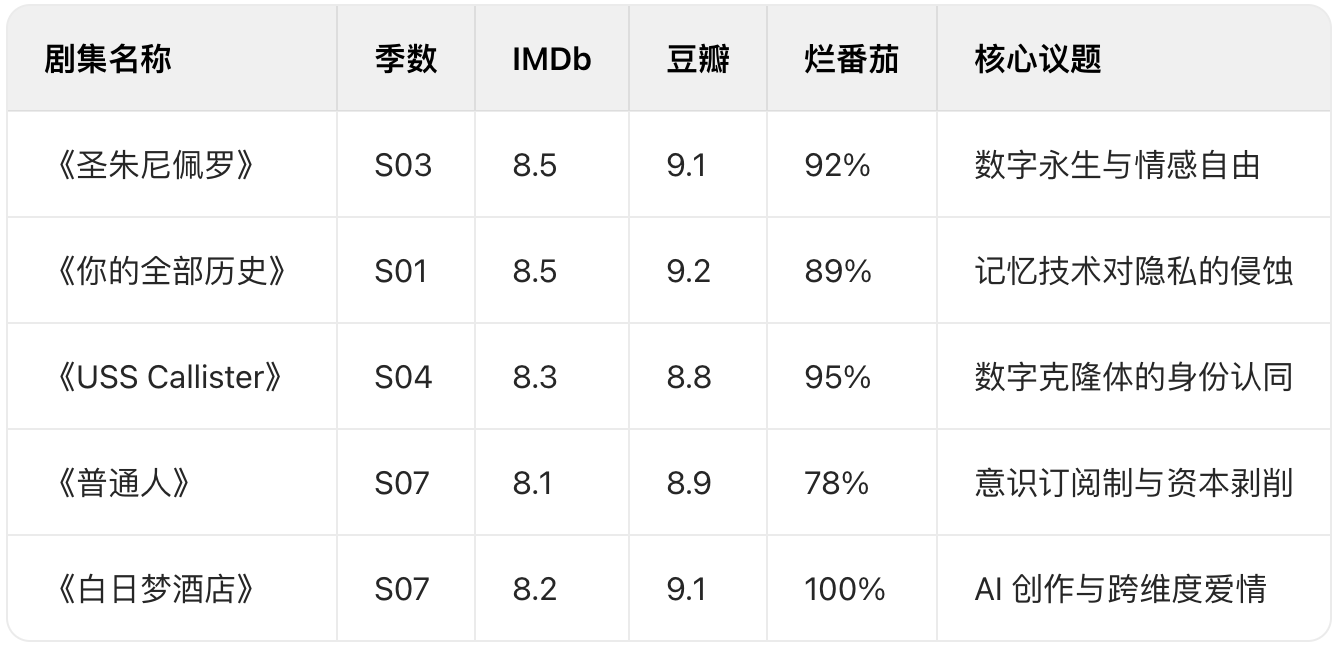Select the IMDb column header

(552, 59)
